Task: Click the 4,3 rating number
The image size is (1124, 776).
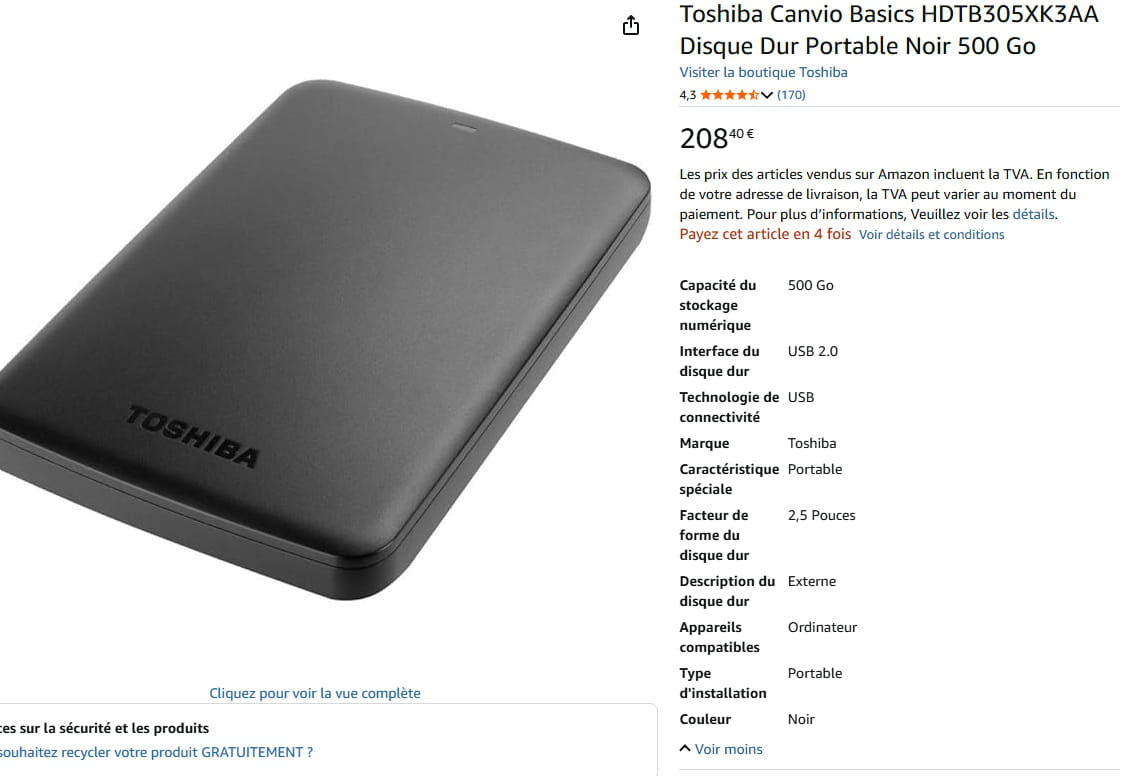Action: pyautogui.click(x=687, y=95)
